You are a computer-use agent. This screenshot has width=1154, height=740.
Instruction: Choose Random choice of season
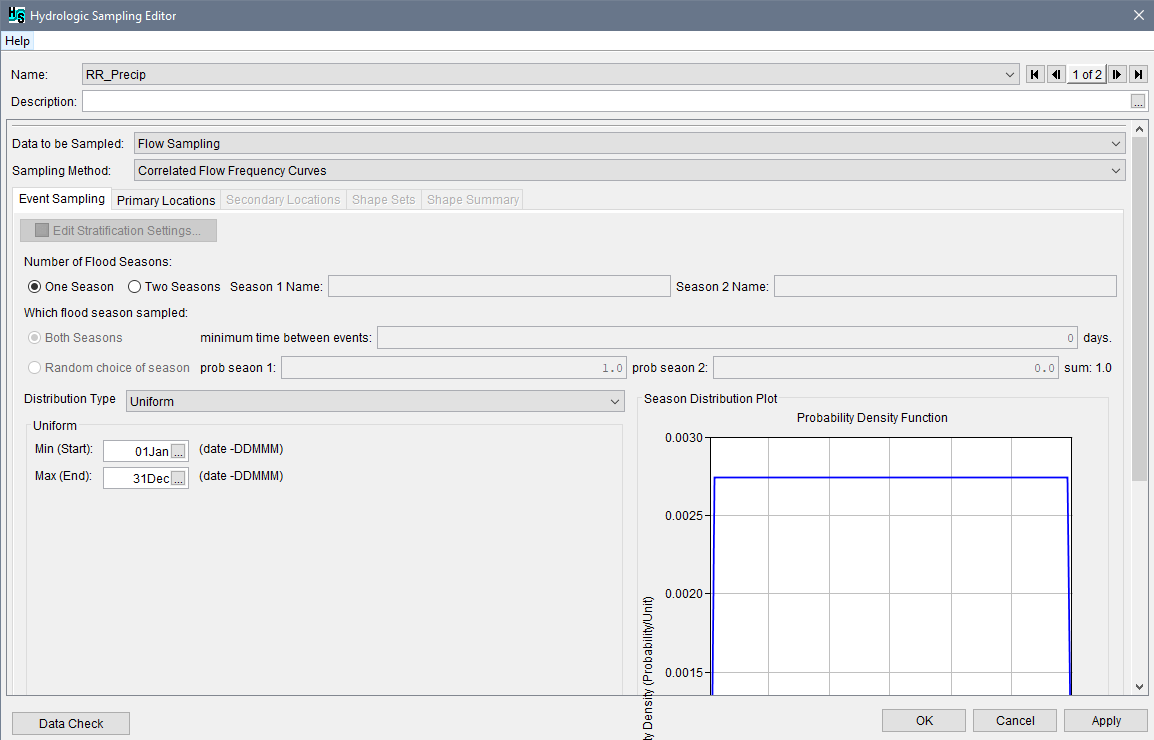(33, 367)
